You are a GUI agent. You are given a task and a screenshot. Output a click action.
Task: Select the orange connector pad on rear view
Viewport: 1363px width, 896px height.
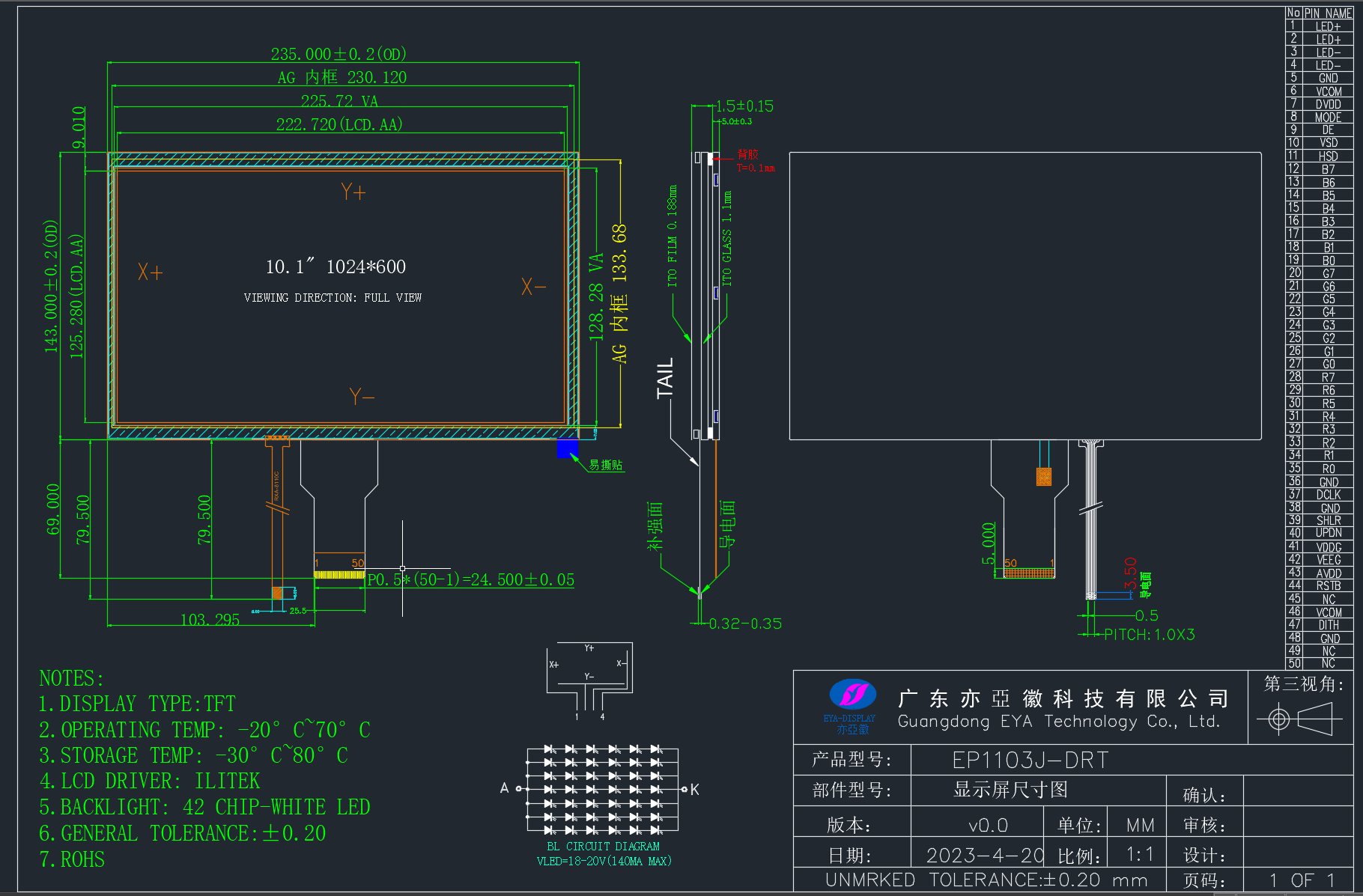(x=1043, y=477)
